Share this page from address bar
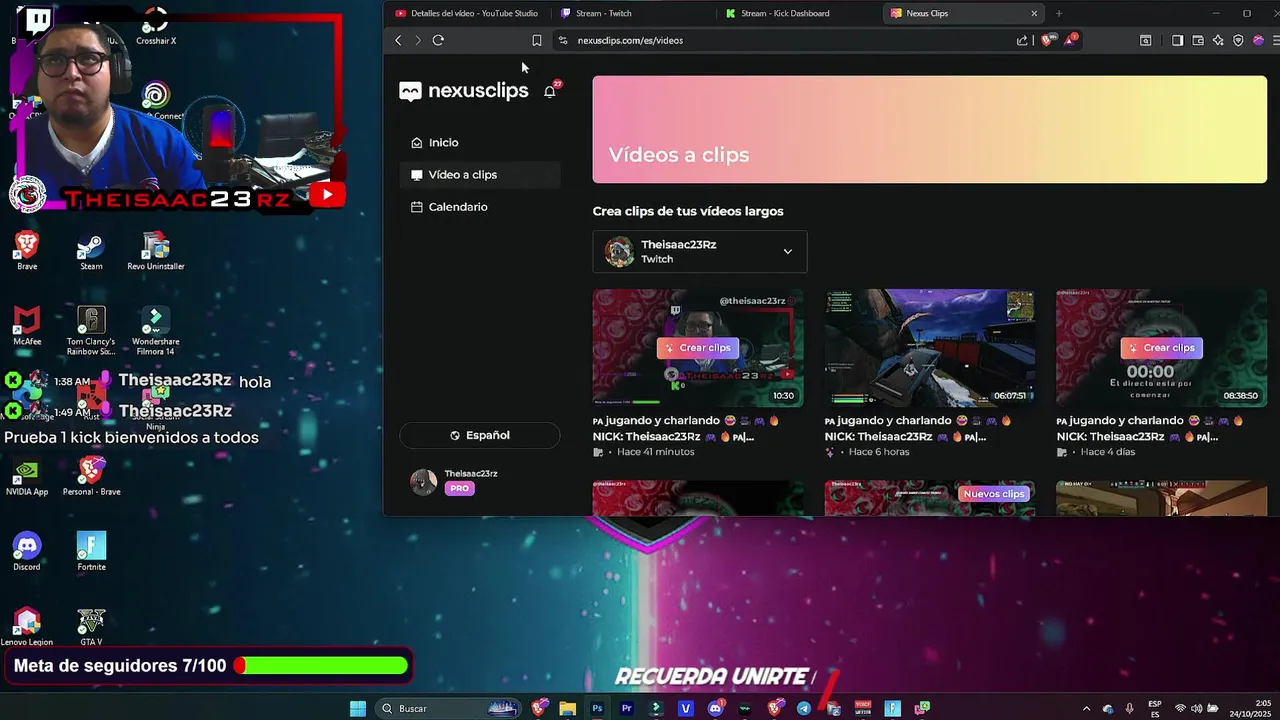Image resolution: width=1280 pixels, height=720 pixels. [1022, 40]
